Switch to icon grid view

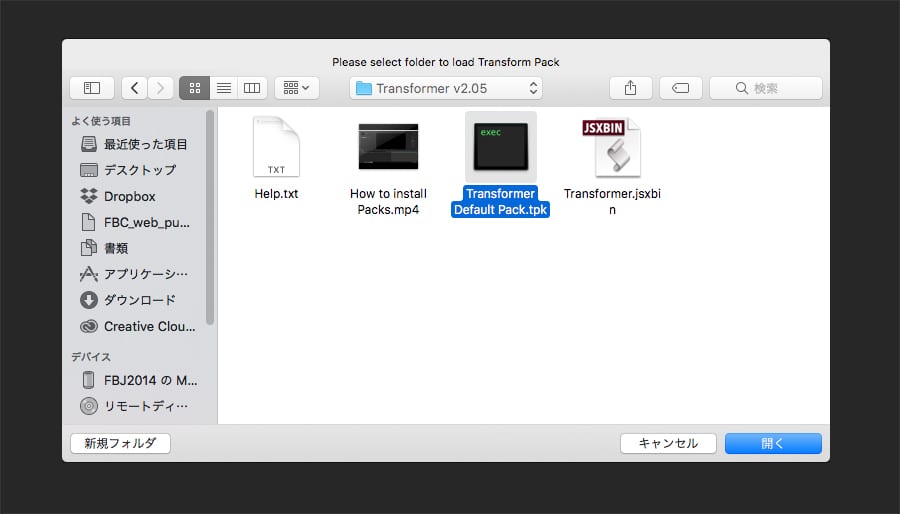(x=195, y=88)
